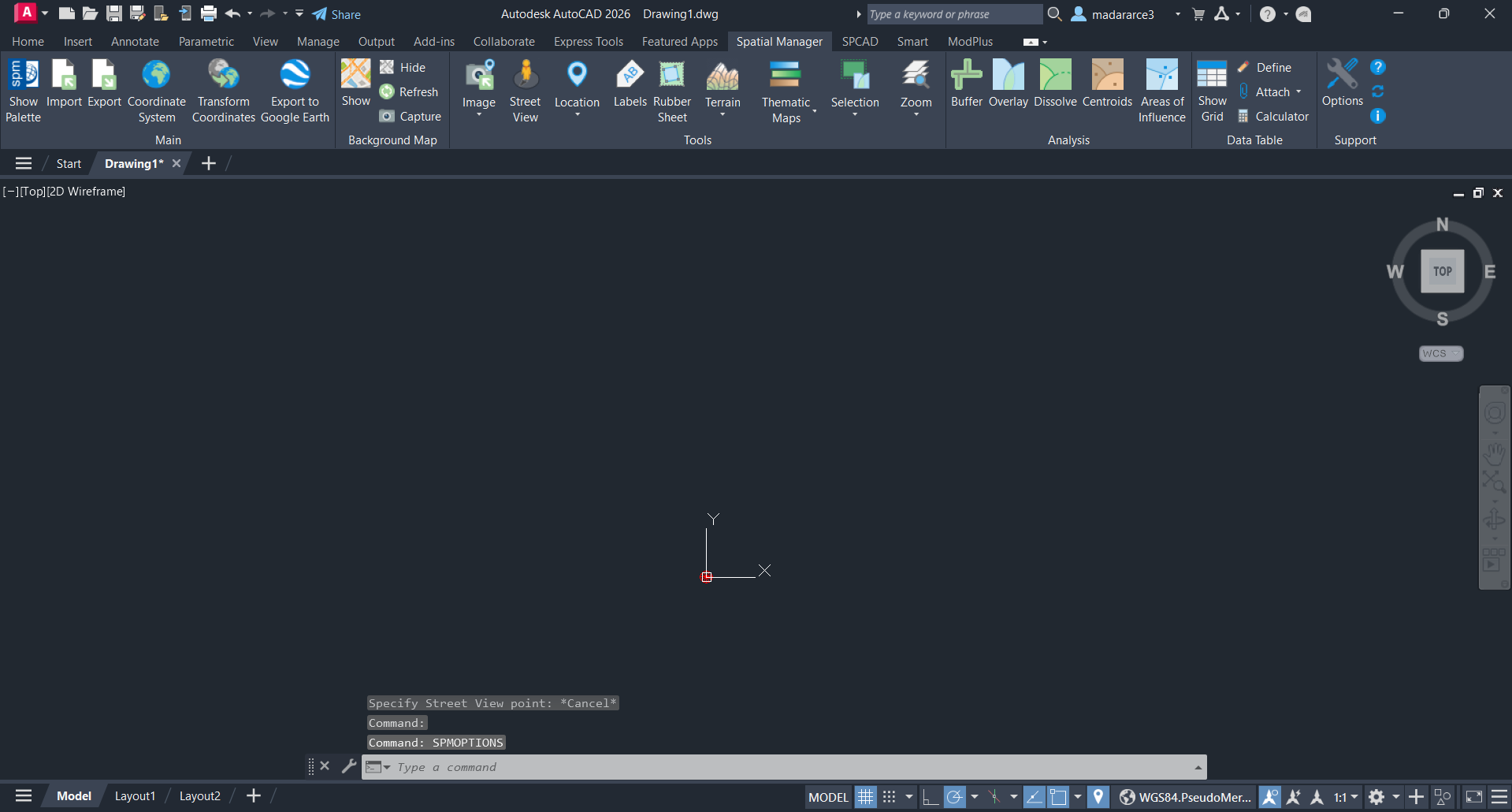Viewport: 1512px width, 812px height.
Task: Run the Overlay analysis tool
Action: (1008, 84)
